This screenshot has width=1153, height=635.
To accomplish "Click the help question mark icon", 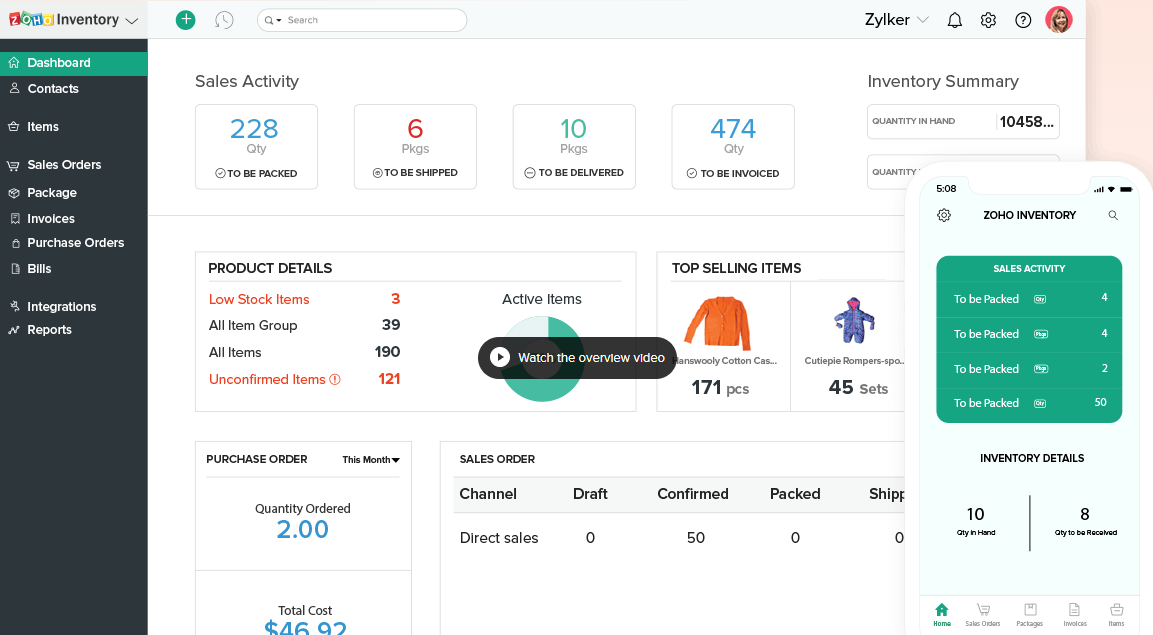I will [x=1022, y=19].
